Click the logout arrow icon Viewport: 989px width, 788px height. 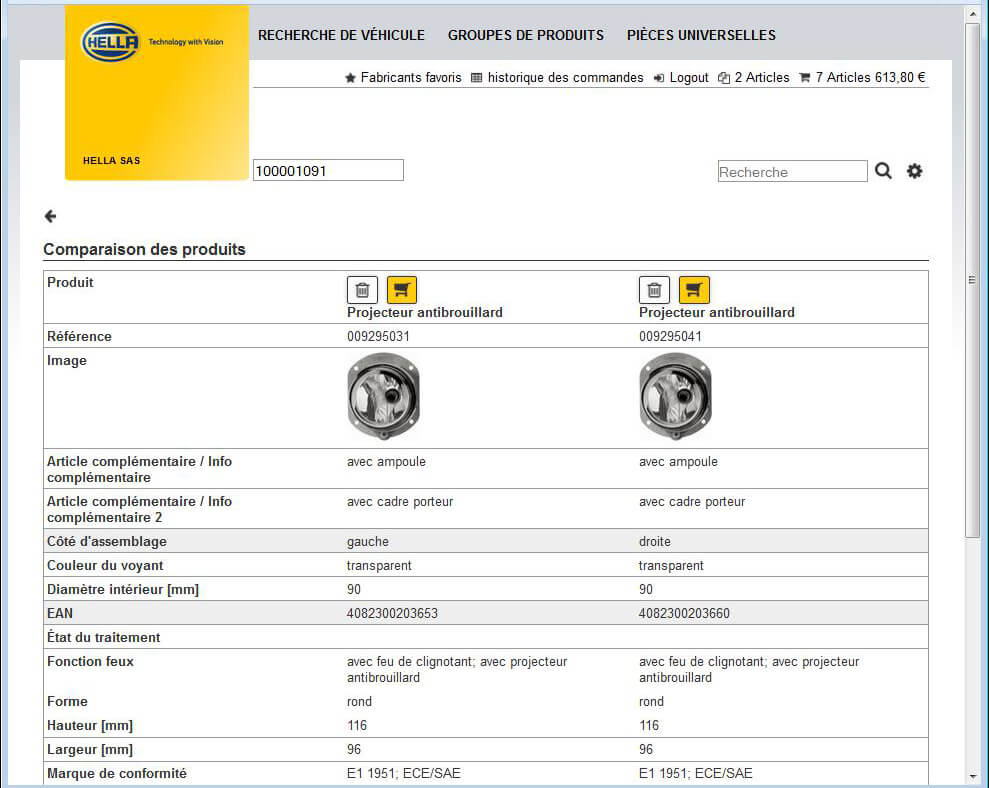(x=658, y=78)
